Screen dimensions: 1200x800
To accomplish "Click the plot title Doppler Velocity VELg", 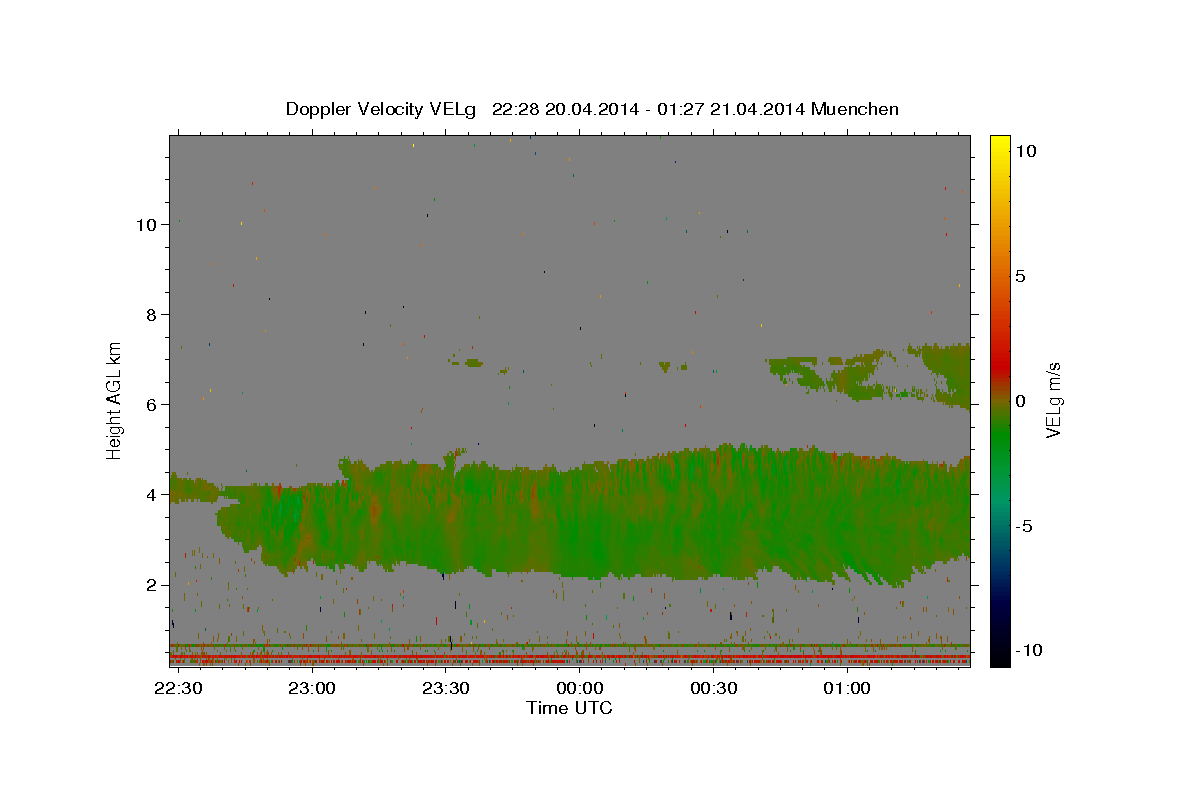I will [x=382, y=109].
